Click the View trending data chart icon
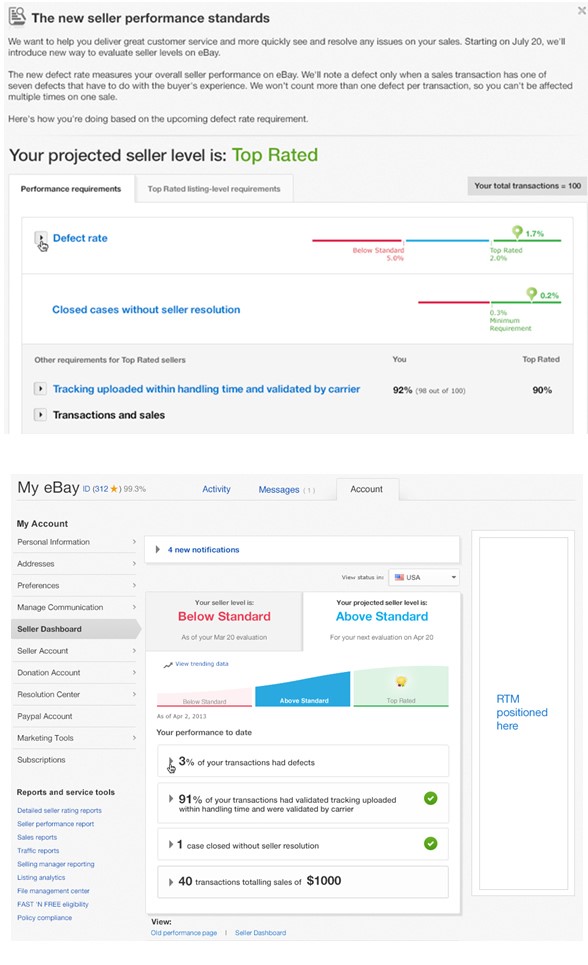588x965 pixels. pos(167,665)
